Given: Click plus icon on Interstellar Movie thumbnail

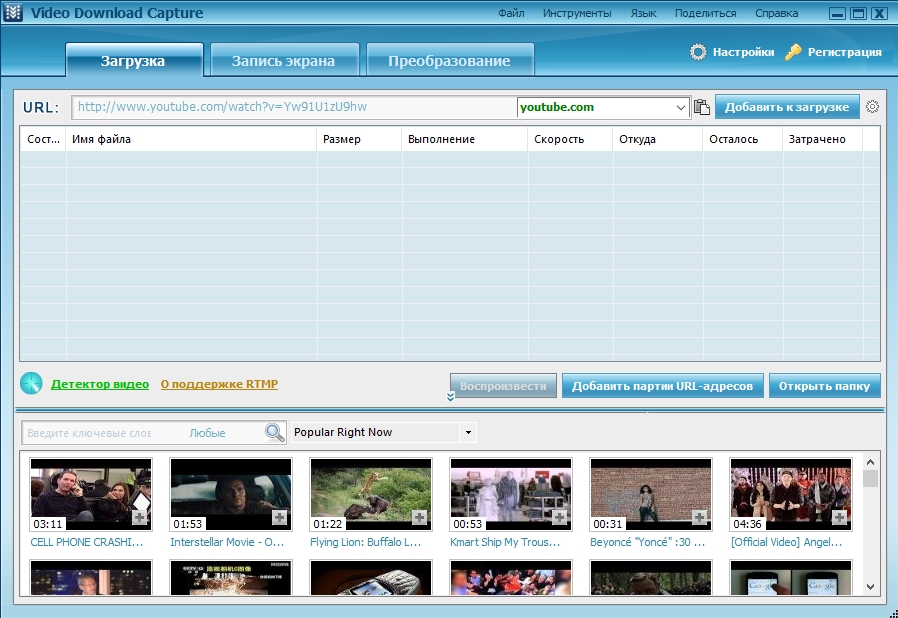Looking at the screenshot, I should tap(279, 518).
